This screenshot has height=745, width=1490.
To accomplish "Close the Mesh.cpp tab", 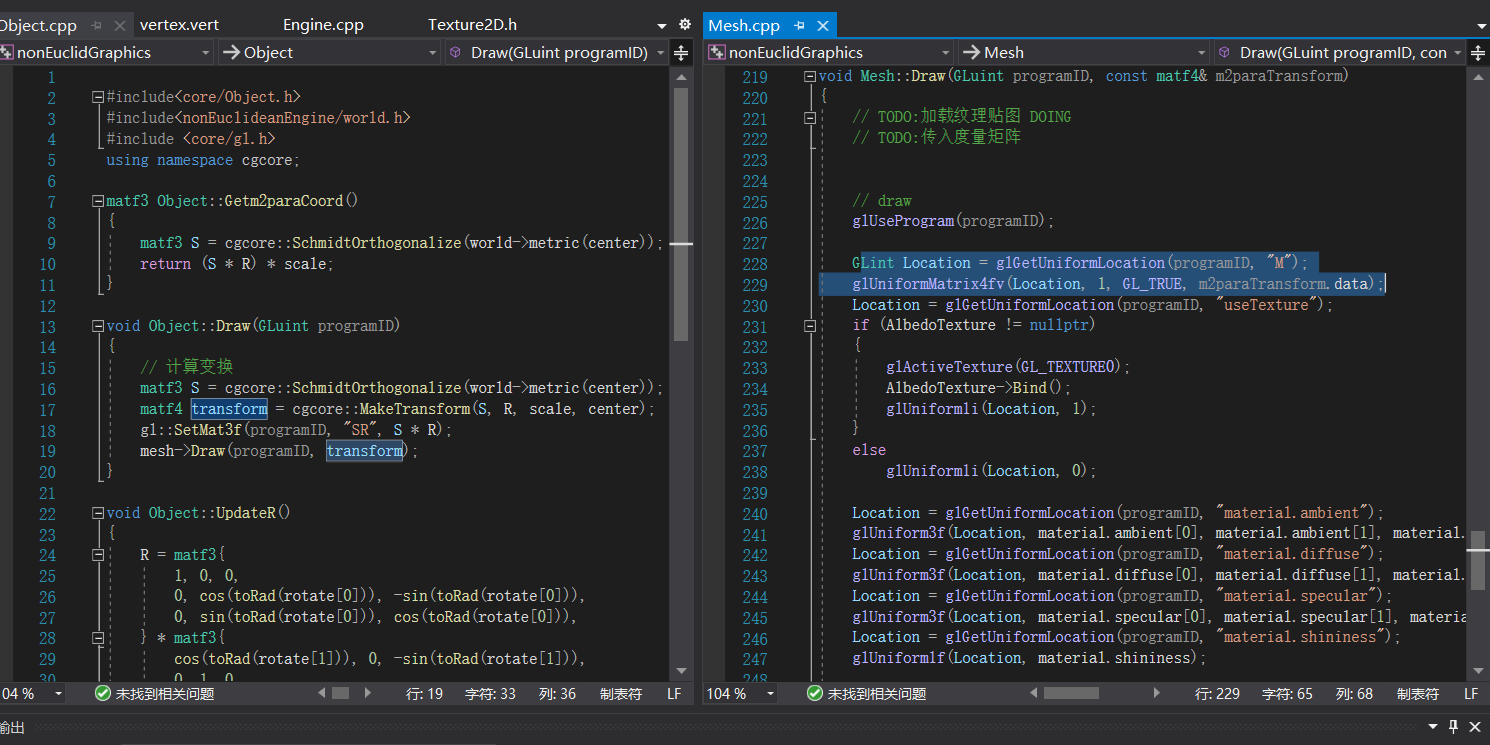I will point(824,25).
